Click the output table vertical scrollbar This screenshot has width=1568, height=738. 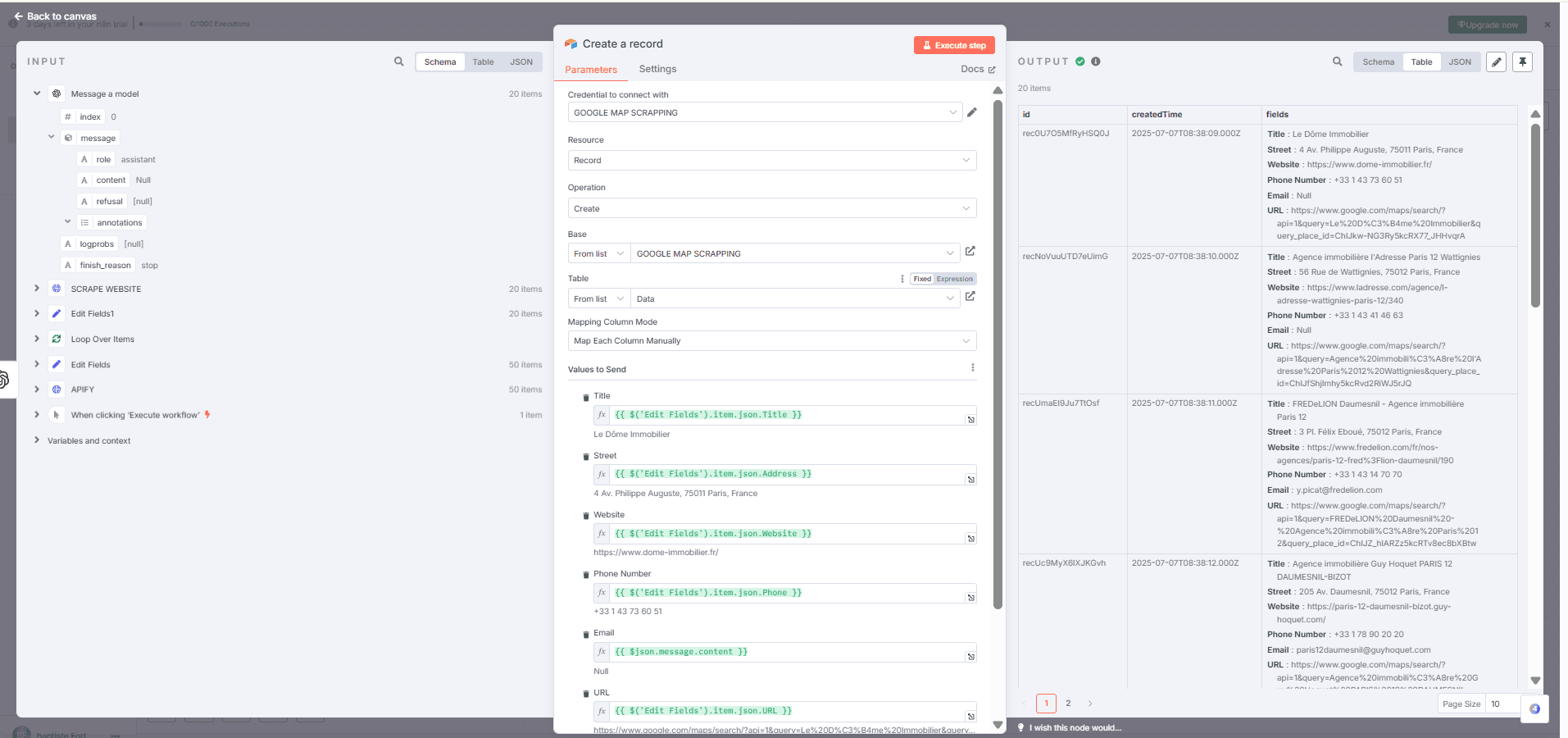1535,215
